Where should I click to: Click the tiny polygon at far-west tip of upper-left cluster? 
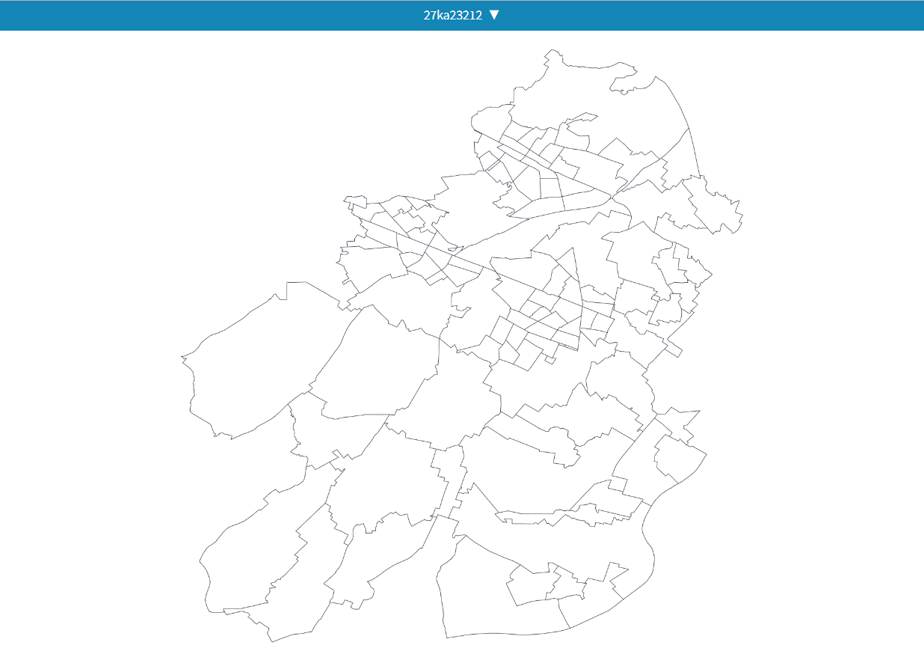[355, 203]
